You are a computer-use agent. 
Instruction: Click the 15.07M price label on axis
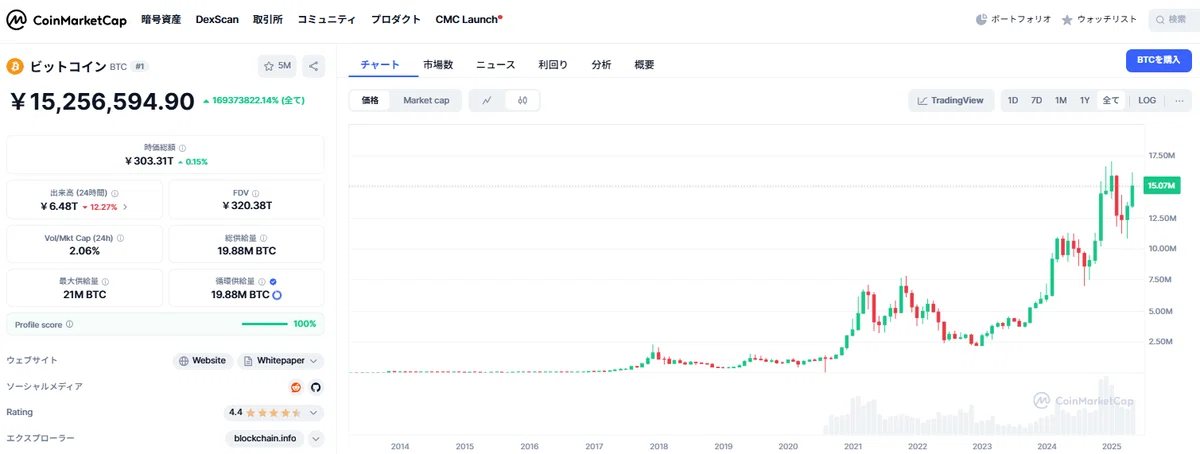[x=1161, y=186]
